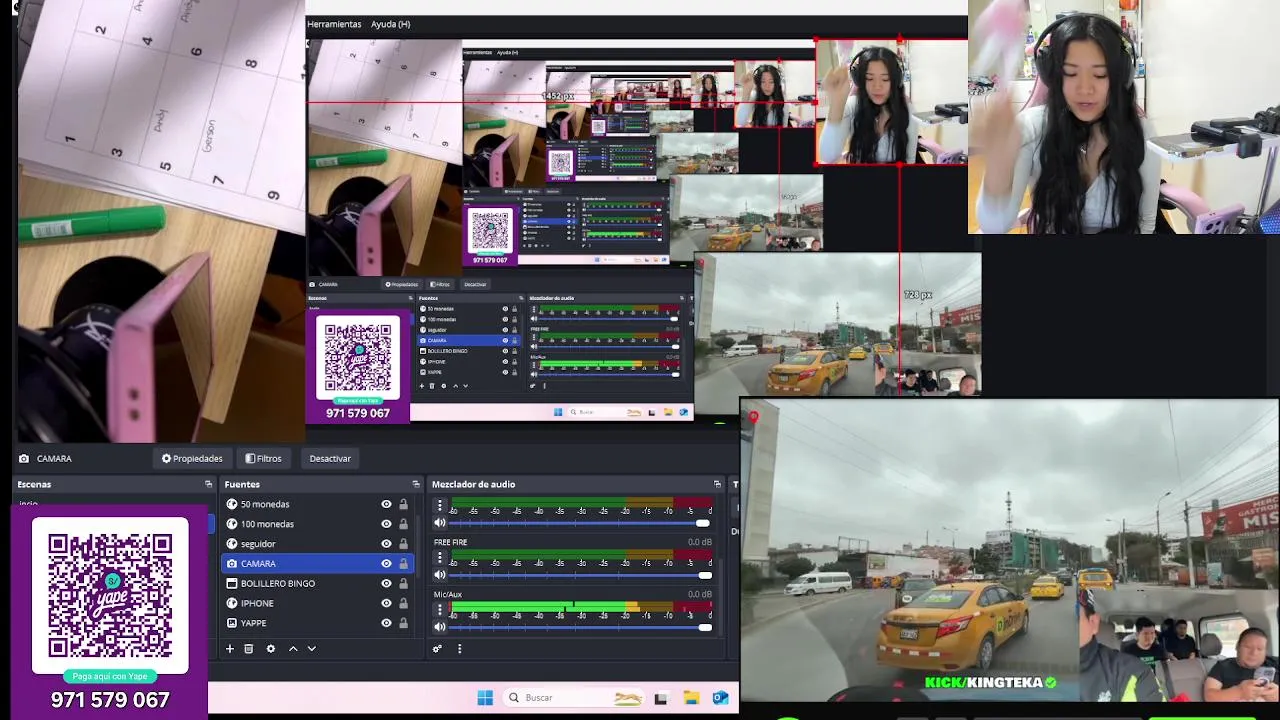This screenshot has height=720, width=1280.
Task: Click the IPHONE source type icon
Action: pyautogui.click(x=232, y=603)
